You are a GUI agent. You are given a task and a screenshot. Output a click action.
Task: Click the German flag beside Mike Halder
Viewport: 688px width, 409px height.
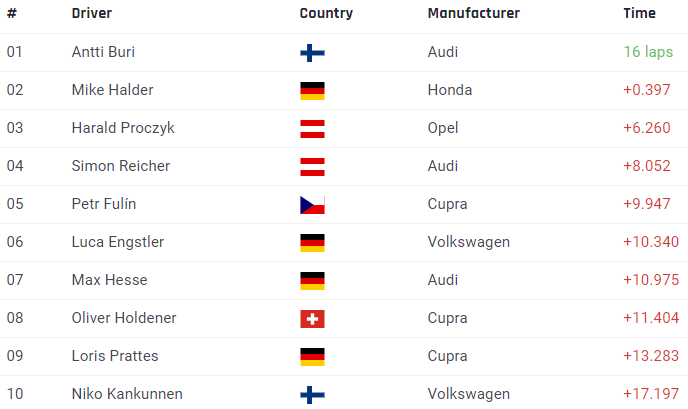point(312,91)
